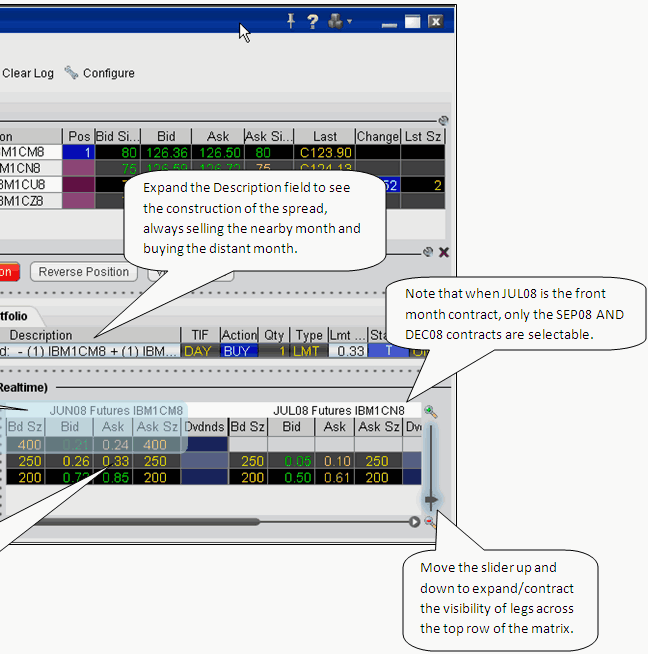This screenshot has width=648, height=654.
Task: Click the panel detach icon beside the X
Action: point(428,253)
